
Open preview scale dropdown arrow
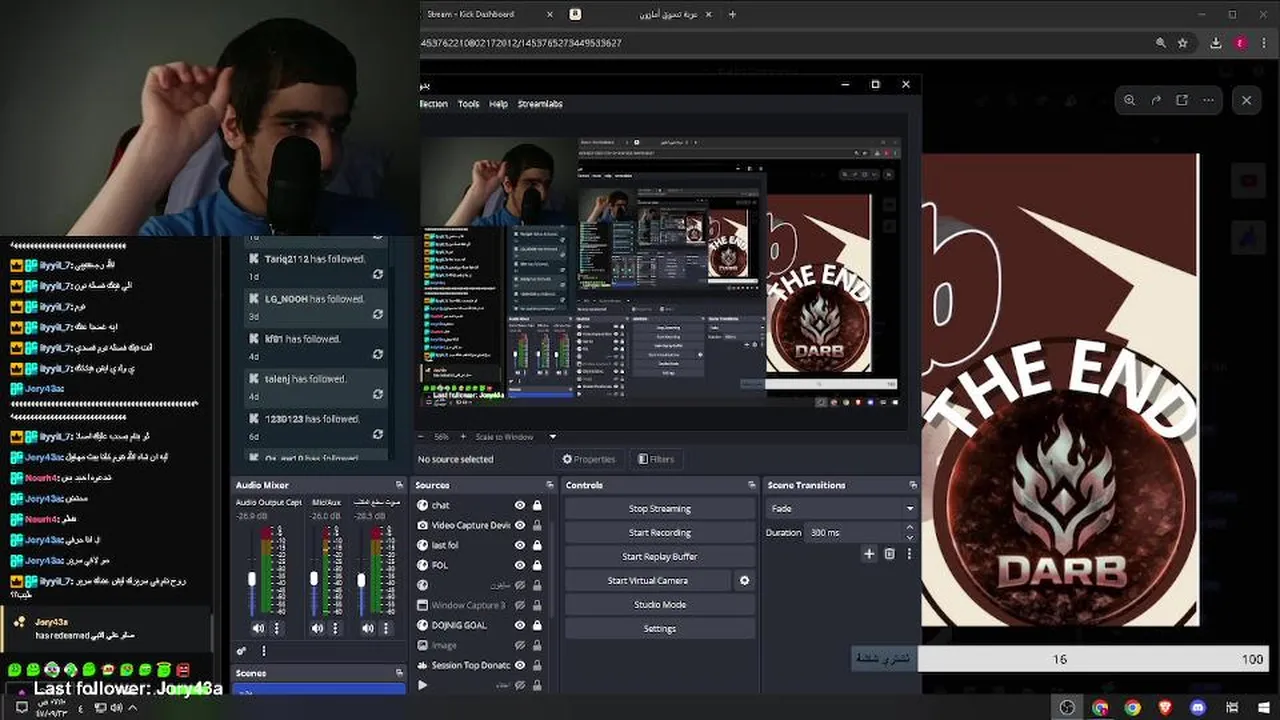coord(552,437)
